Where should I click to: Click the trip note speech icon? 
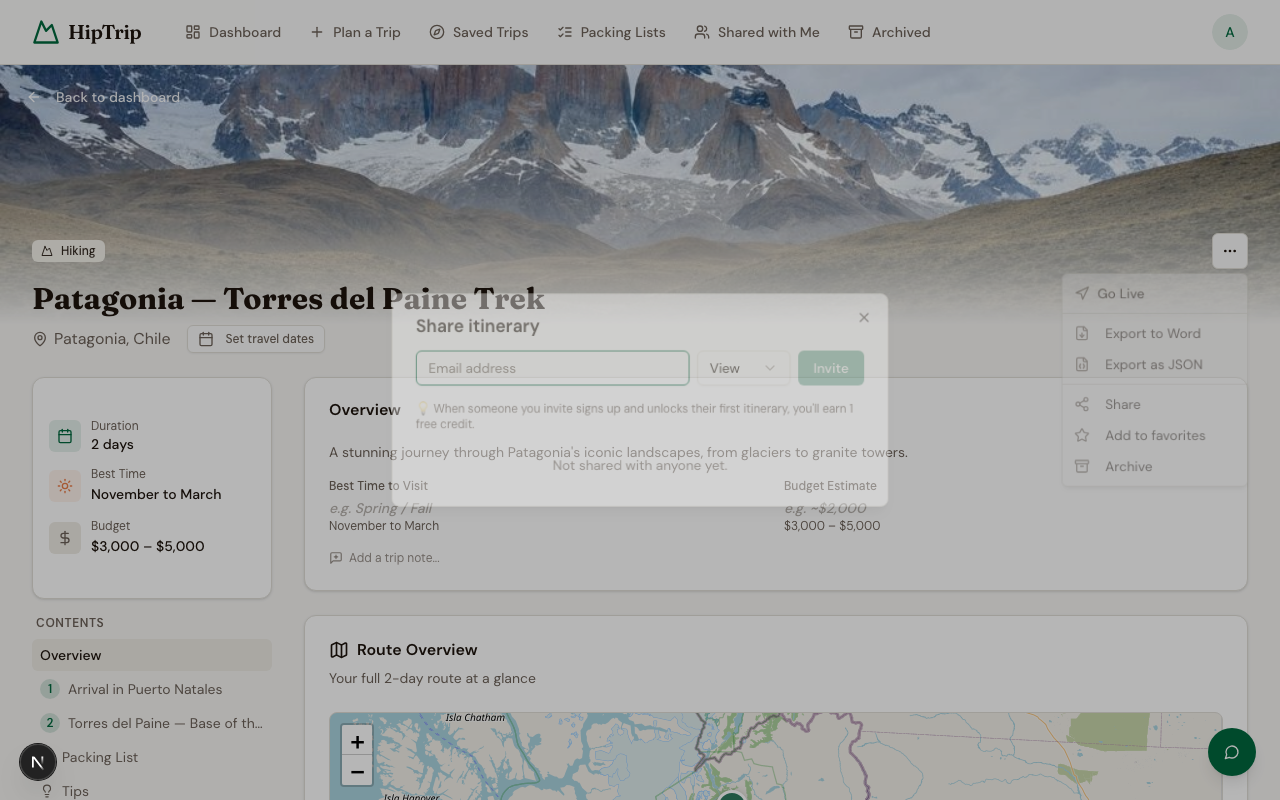336,558
